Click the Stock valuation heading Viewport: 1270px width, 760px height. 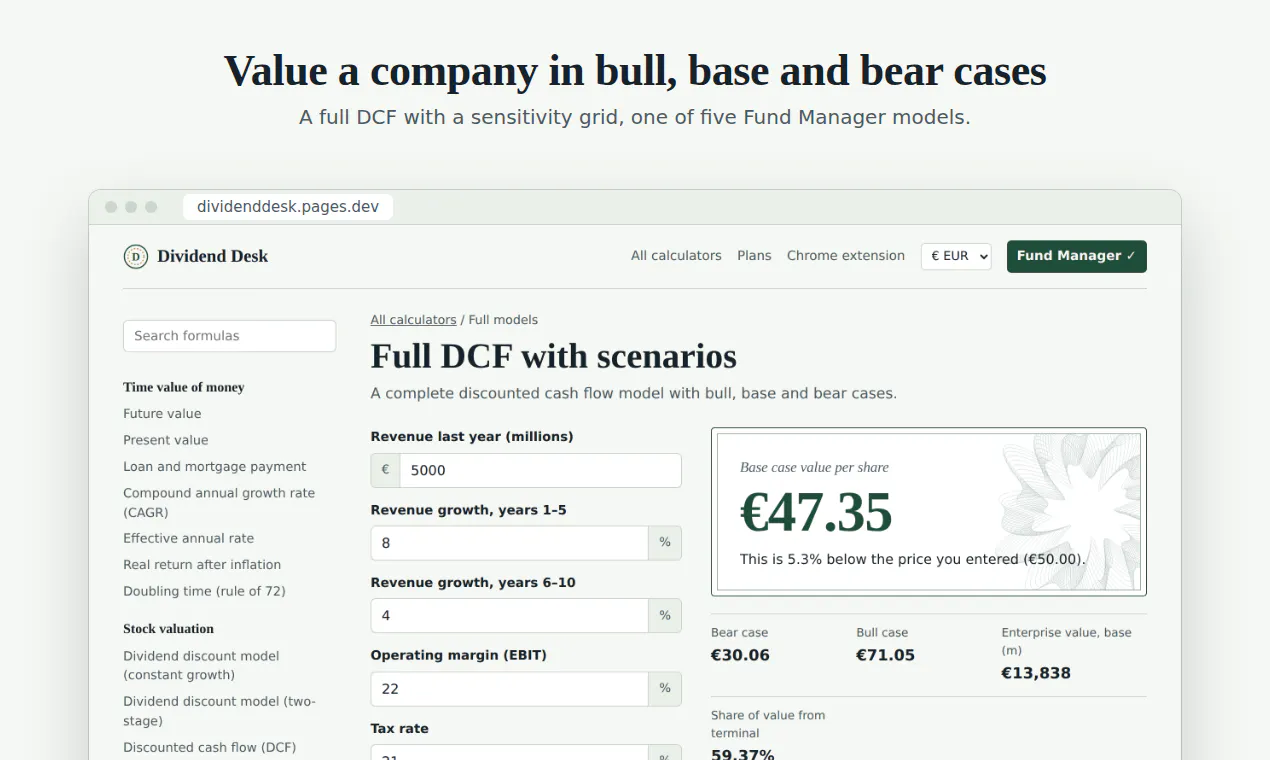click(168, 629)
